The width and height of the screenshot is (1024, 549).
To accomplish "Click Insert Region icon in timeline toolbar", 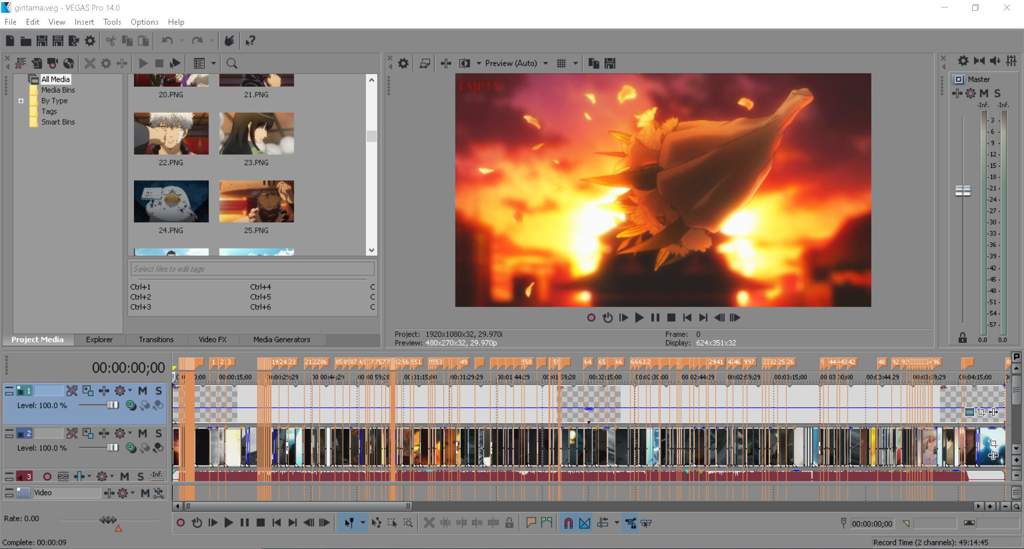I will (x=547, y=523).
